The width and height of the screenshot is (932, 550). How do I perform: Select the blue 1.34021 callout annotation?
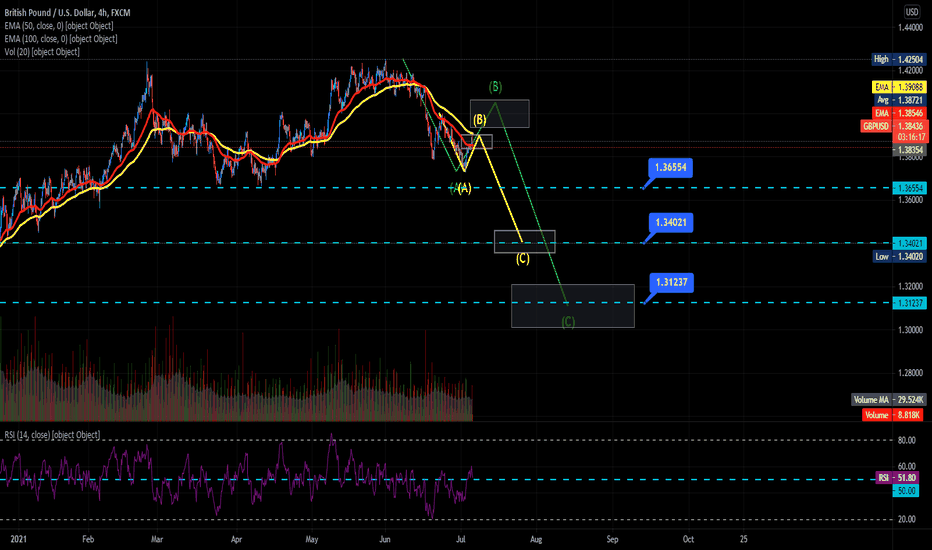coord(670,222)
